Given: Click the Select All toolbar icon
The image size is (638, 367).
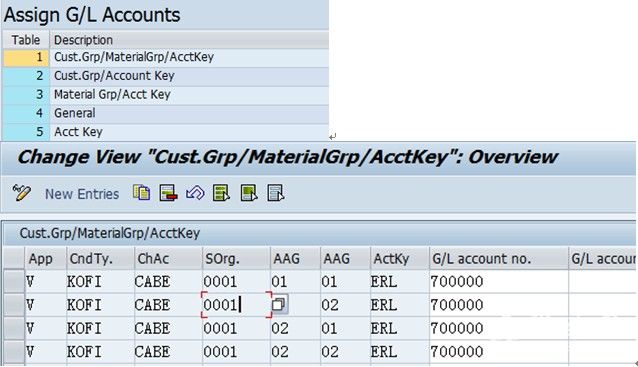Looking at the screenshot, I should (221, 193).
